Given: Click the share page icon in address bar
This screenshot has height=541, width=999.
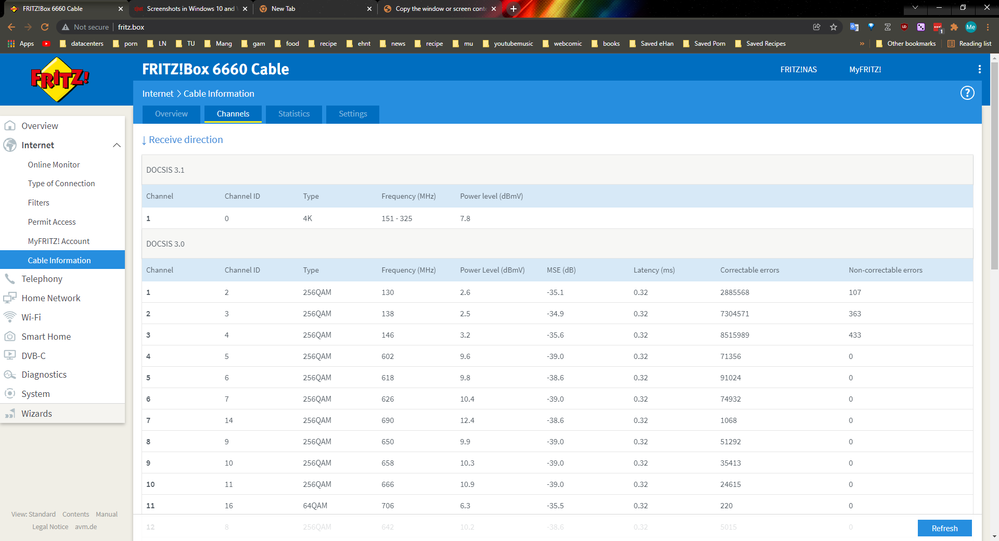Looking at the screenshot, I should 816,27.
